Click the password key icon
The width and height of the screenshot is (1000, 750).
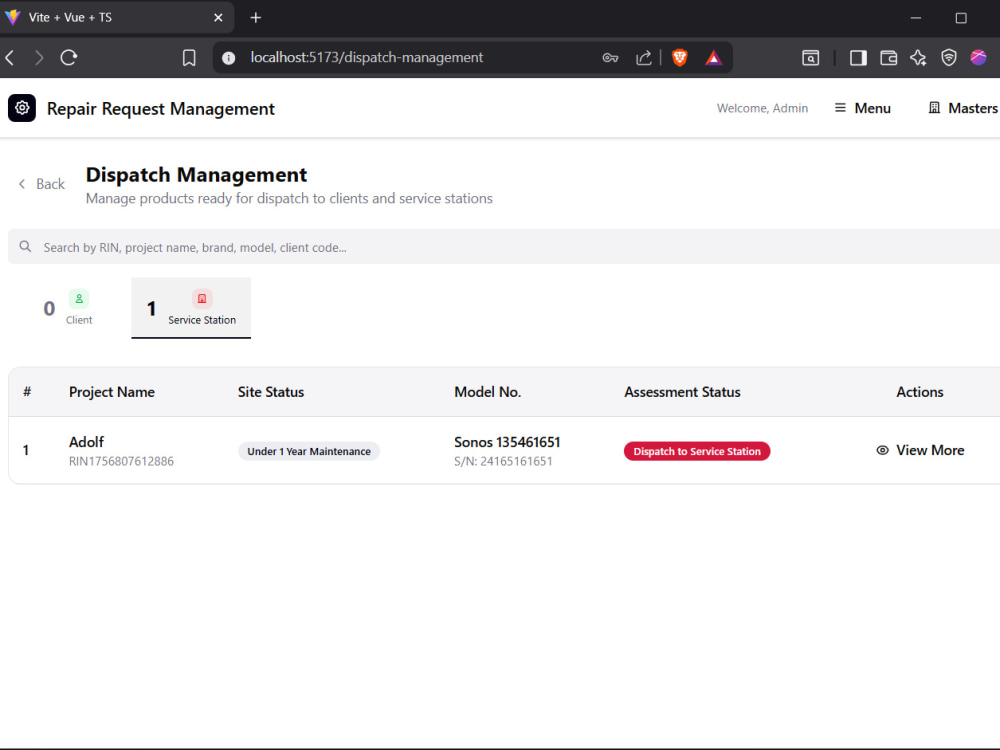point(610,58)
